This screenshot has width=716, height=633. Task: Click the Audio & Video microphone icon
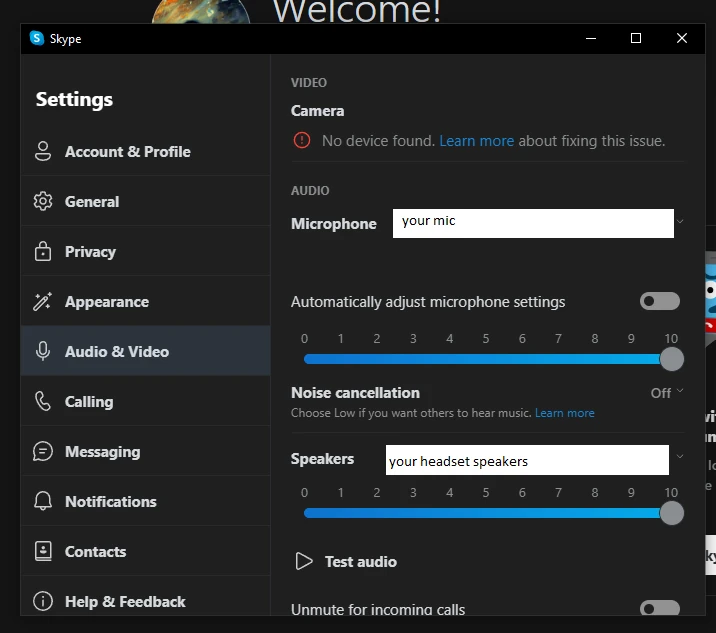coord(43,351)
